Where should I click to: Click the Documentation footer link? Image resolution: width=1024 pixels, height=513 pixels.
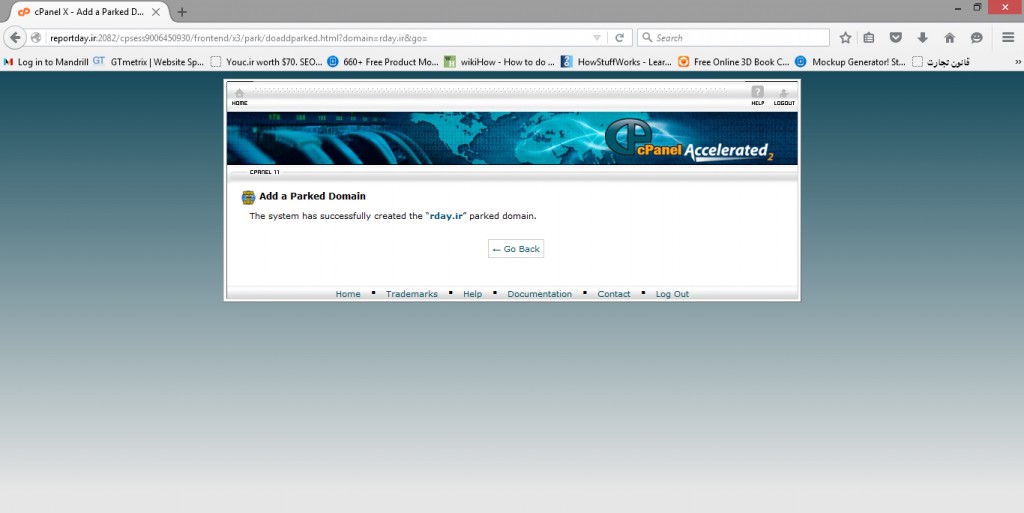pos(539,294)
